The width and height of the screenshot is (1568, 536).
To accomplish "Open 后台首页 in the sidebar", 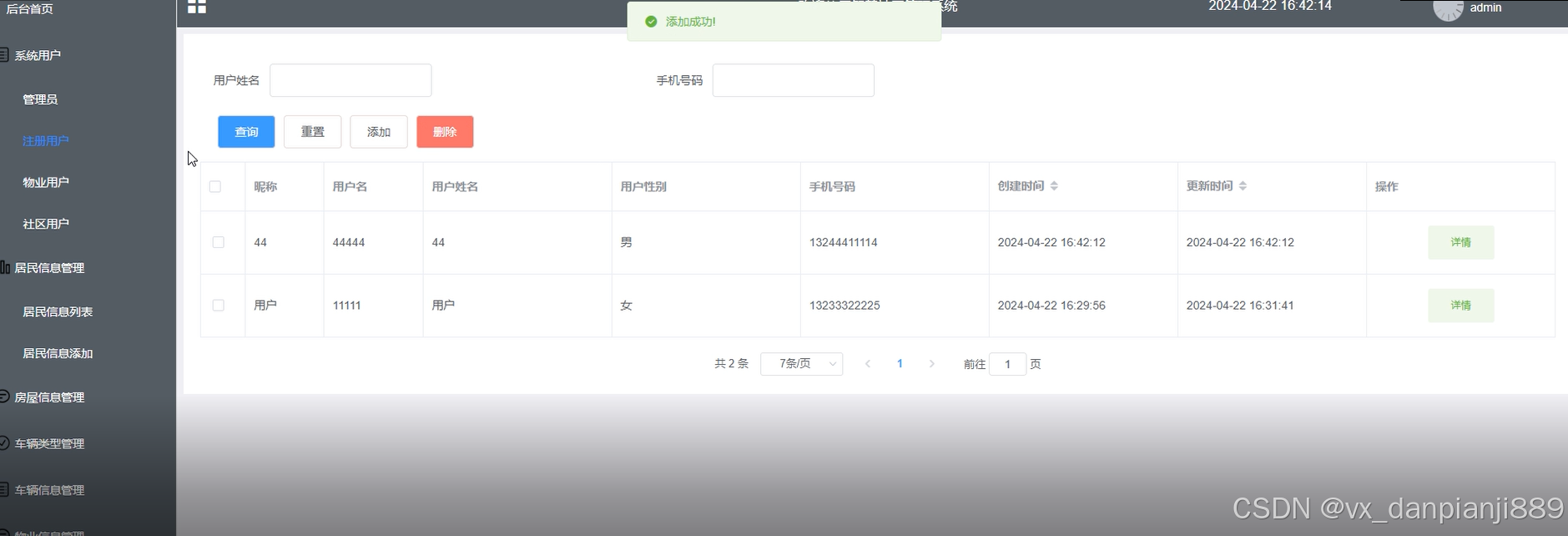I will click(29, 9).
